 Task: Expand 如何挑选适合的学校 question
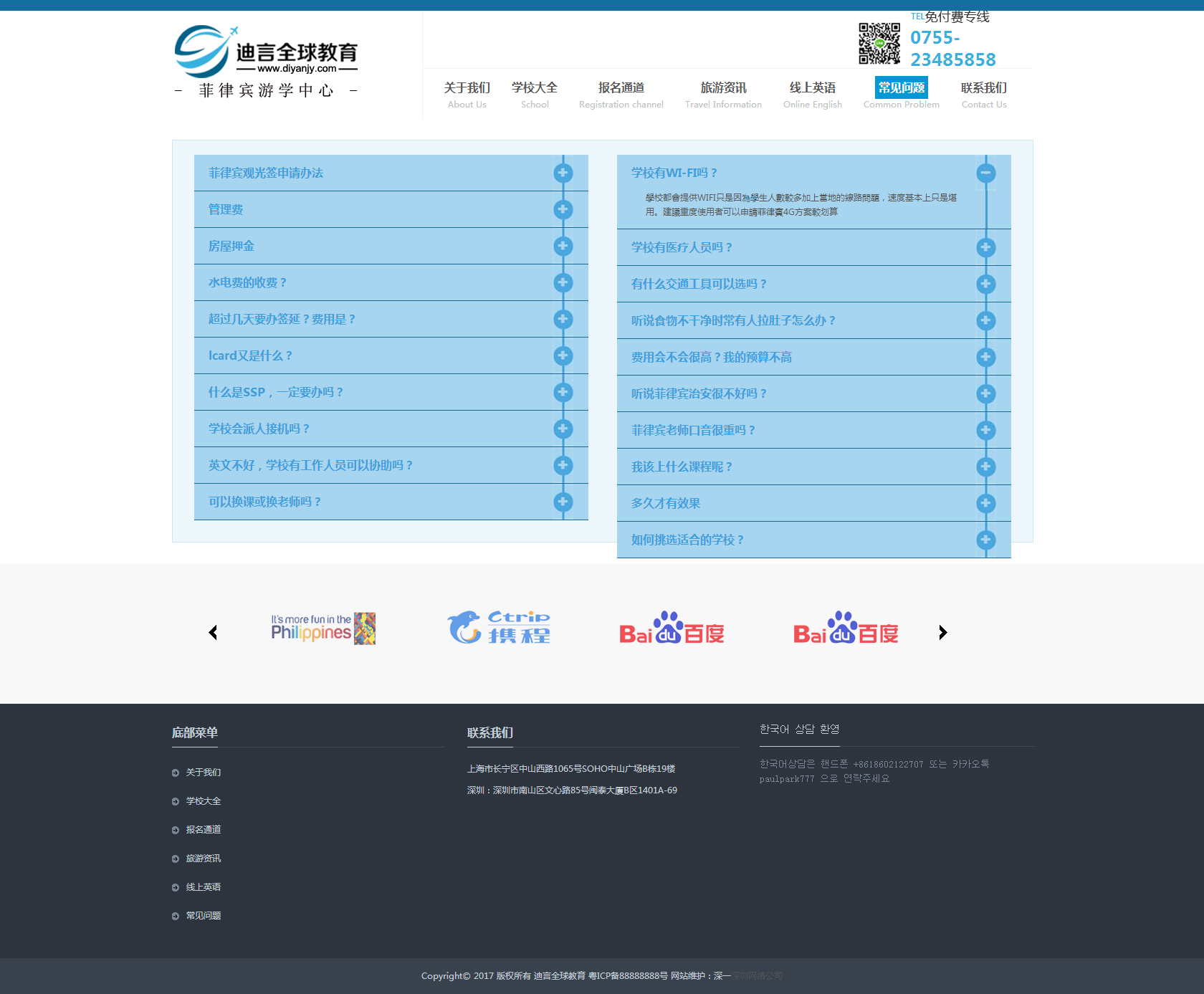tap(986, 540)
